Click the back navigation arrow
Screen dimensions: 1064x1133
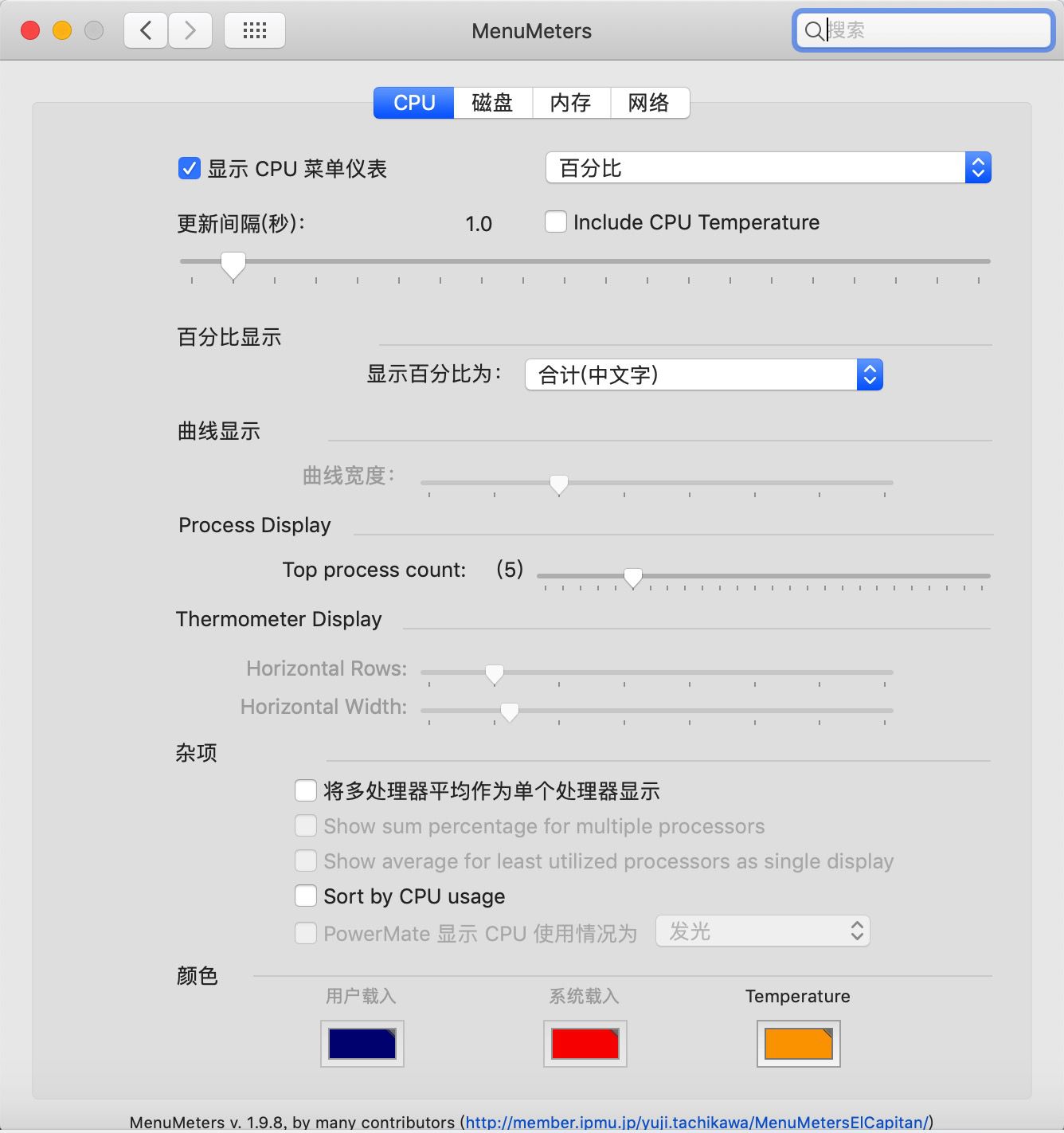[146, 31]
